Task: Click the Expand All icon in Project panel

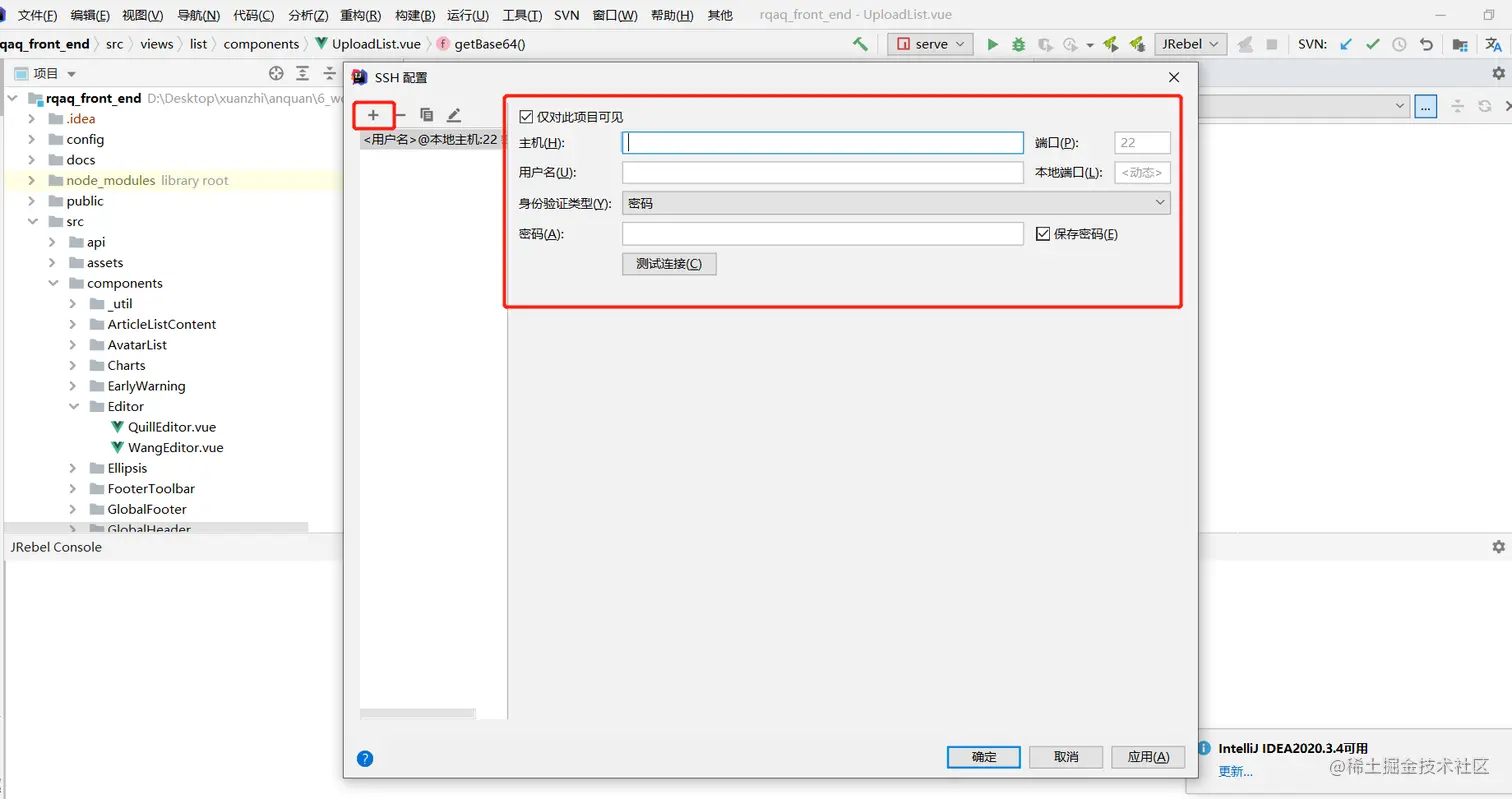Action: click(x=303, y=73)
